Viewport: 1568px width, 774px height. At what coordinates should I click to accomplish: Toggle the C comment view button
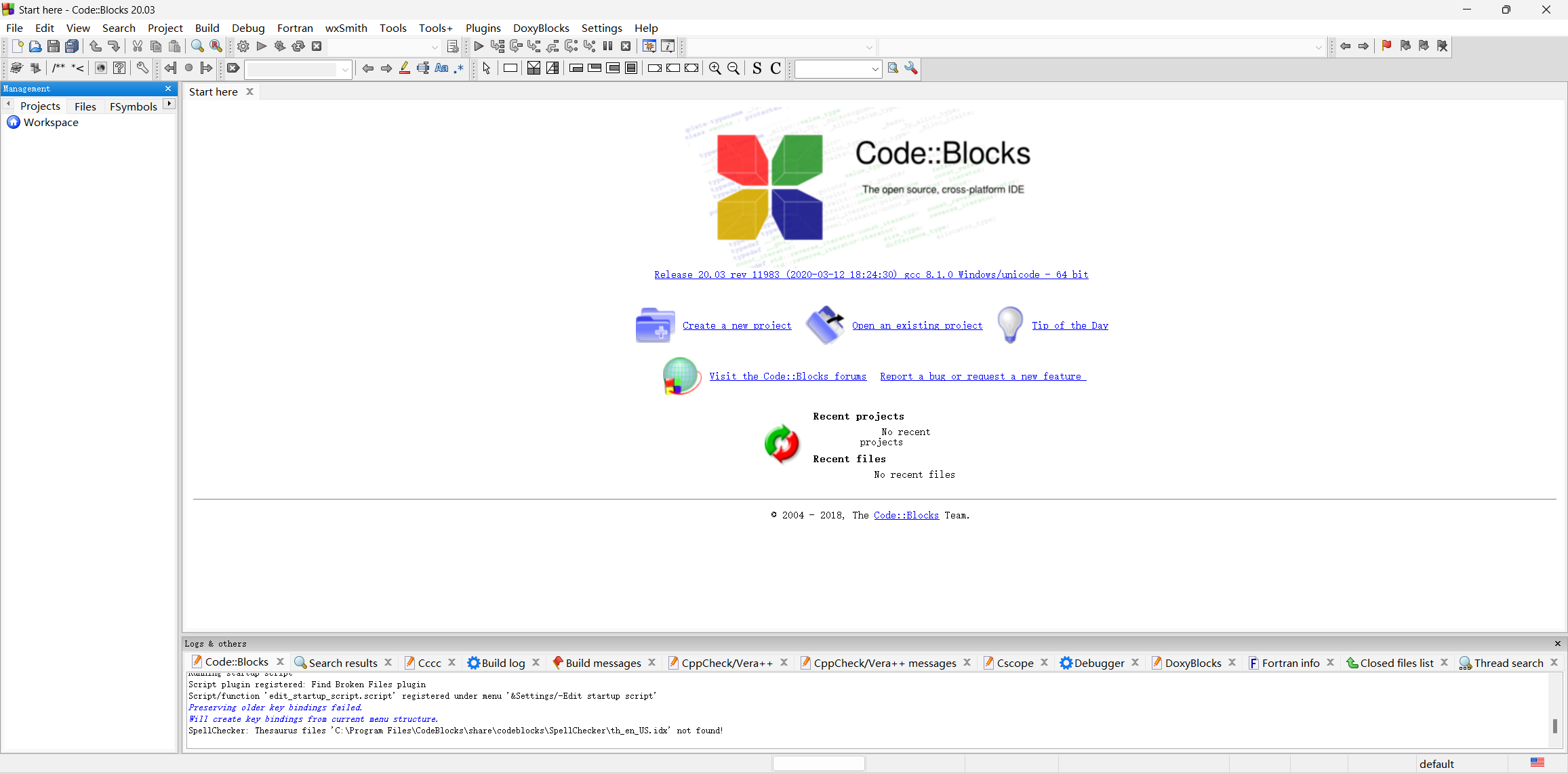coord(776,68)
